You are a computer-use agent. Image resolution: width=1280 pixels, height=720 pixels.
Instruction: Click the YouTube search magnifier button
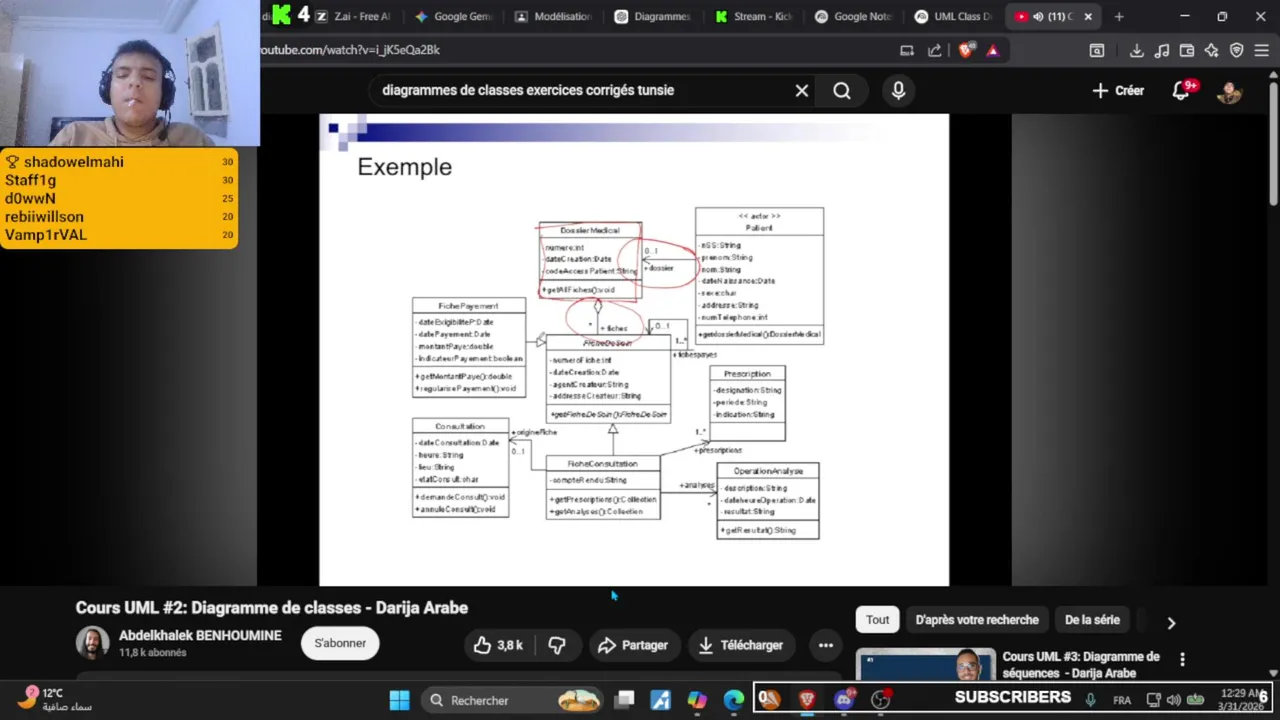(842, 91)
